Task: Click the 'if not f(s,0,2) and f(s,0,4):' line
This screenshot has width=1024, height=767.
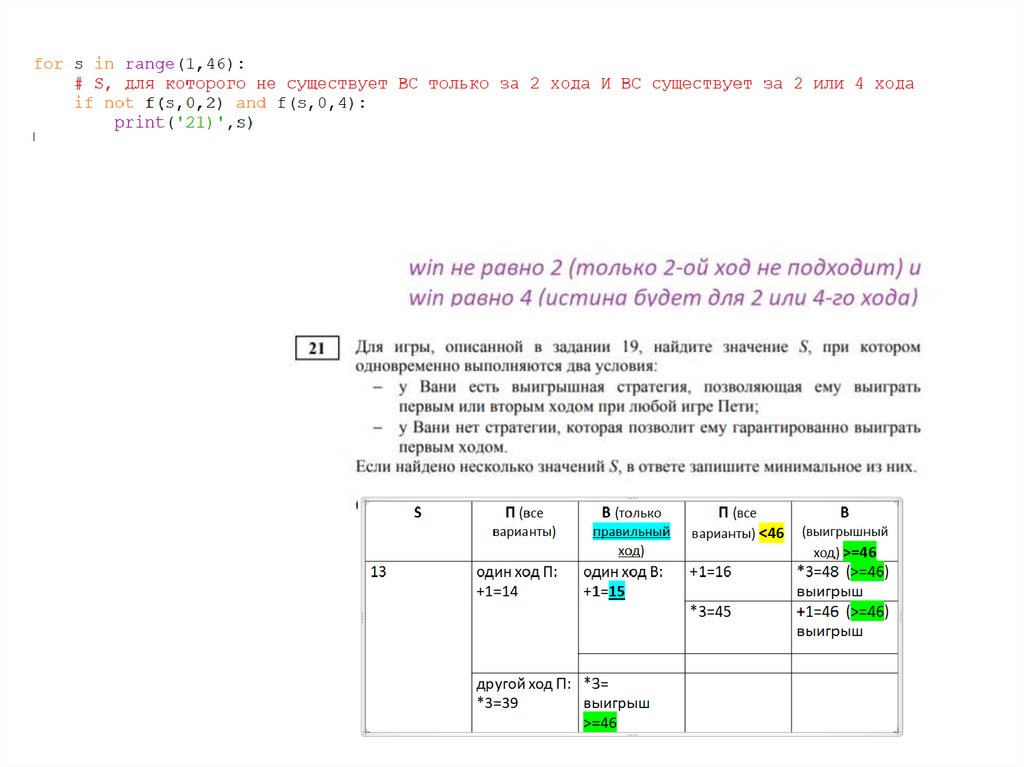Action: click(220, 103)
